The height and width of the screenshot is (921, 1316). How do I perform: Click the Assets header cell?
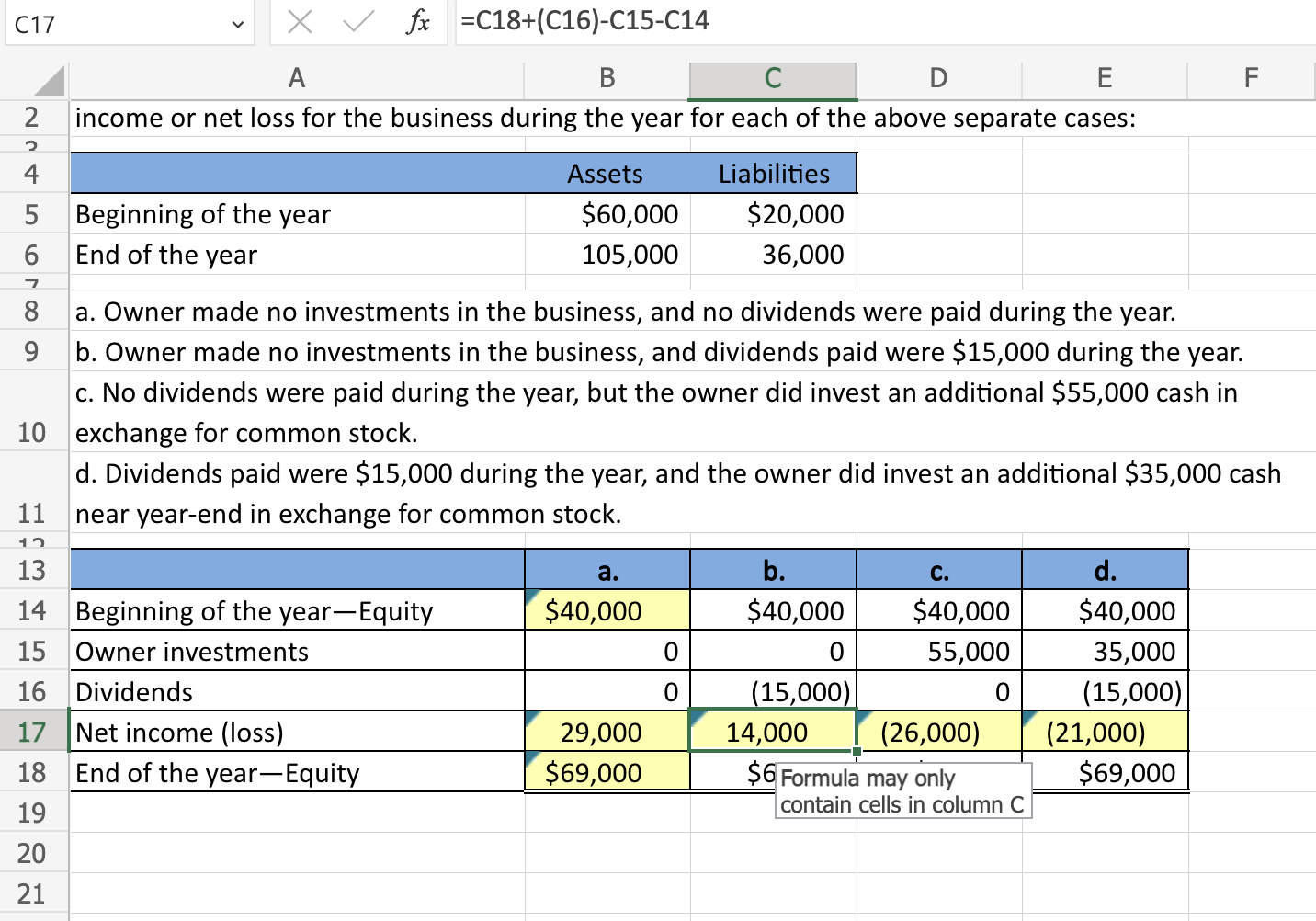(607, 174)
